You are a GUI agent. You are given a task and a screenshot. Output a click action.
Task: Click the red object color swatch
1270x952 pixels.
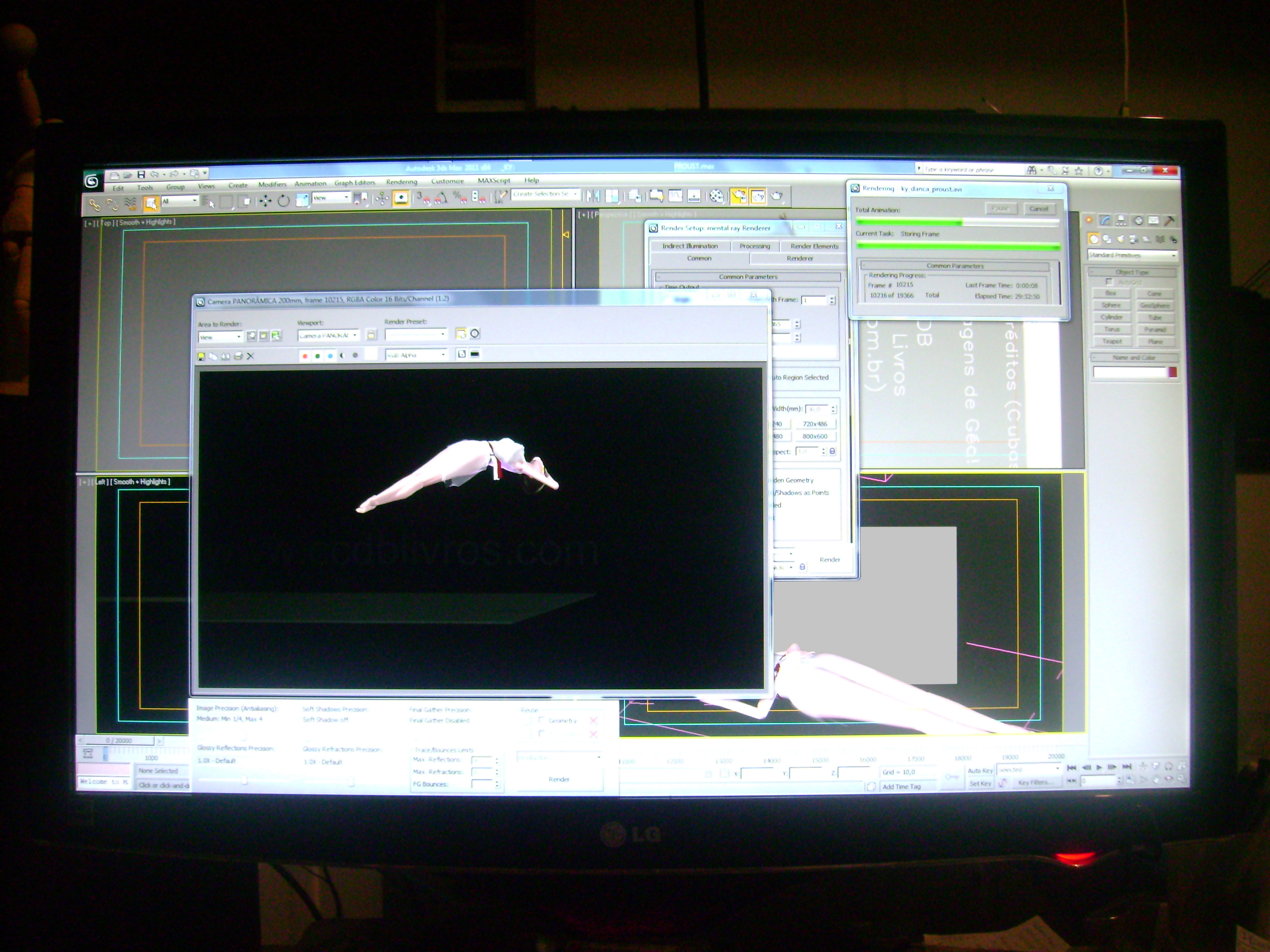(1173, 372)
